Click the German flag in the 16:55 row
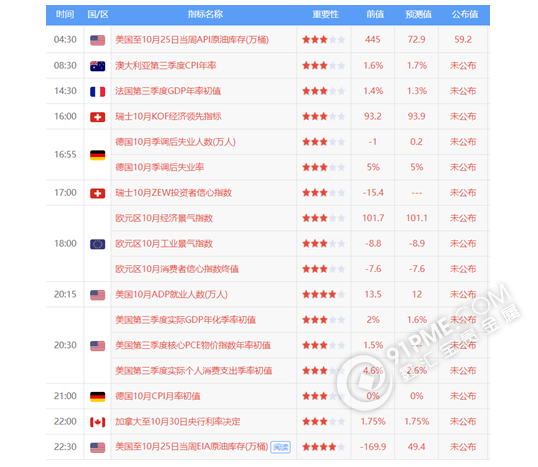538x467 pixels. (97, 155)
